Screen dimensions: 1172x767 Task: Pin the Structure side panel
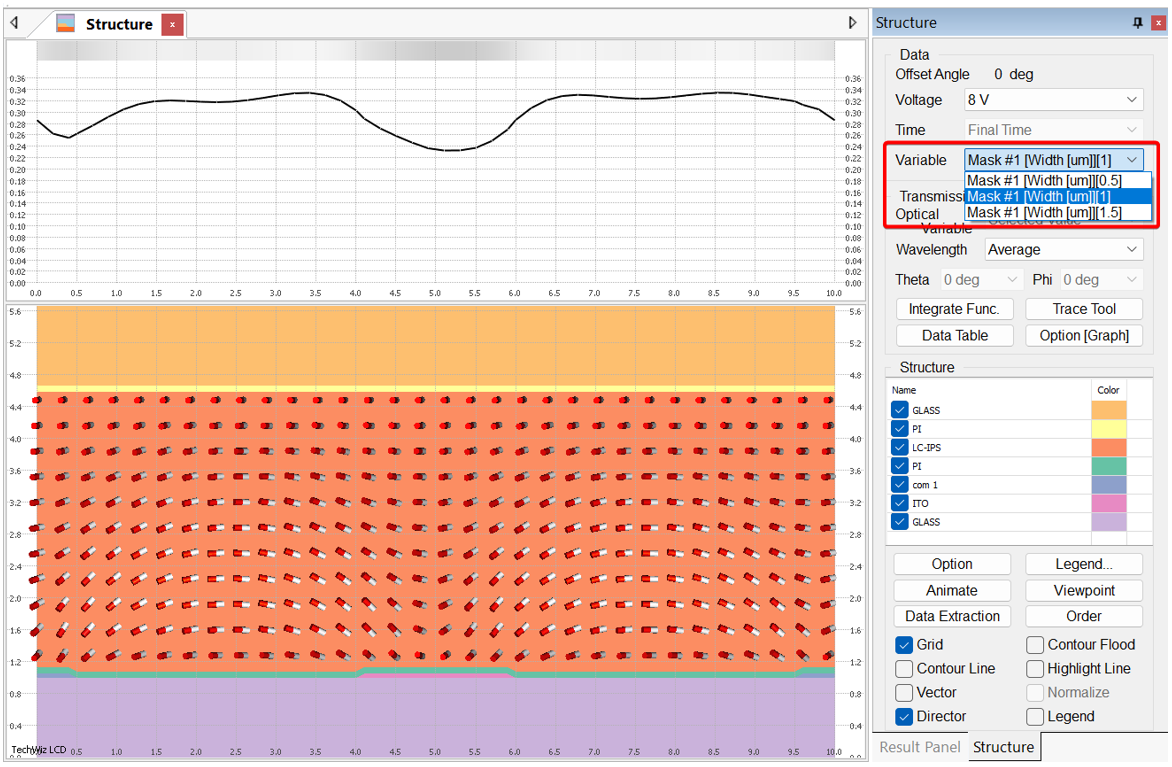pyautogui.click(x=1137, y=23)
